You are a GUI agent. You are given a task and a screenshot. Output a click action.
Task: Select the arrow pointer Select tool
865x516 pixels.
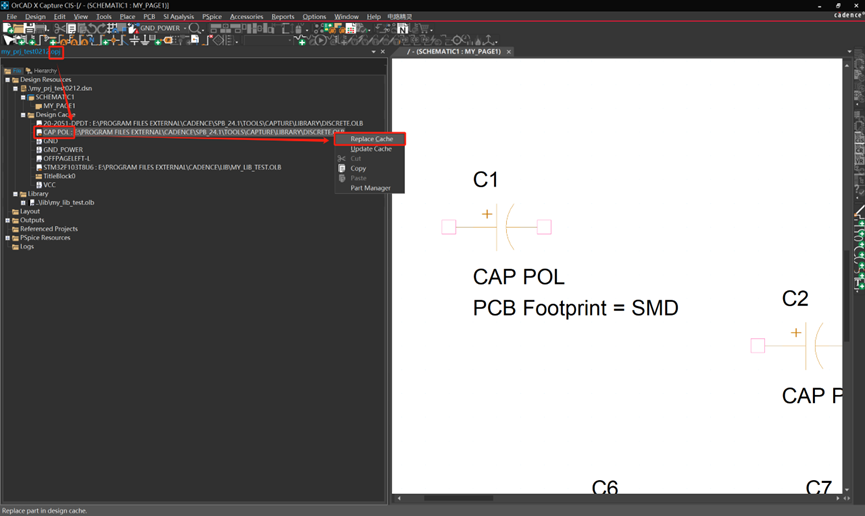click(x=8, y=40)
